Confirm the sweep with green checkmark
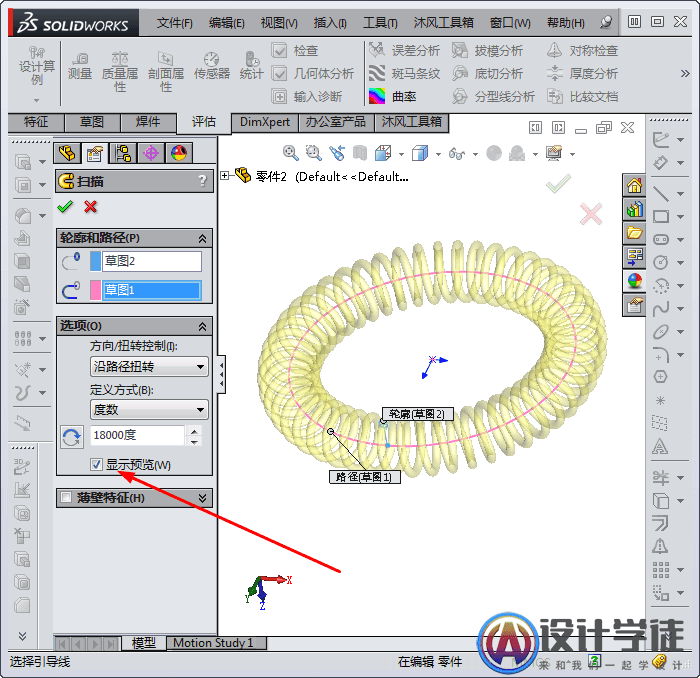The image size is (700, 678). 65,207
